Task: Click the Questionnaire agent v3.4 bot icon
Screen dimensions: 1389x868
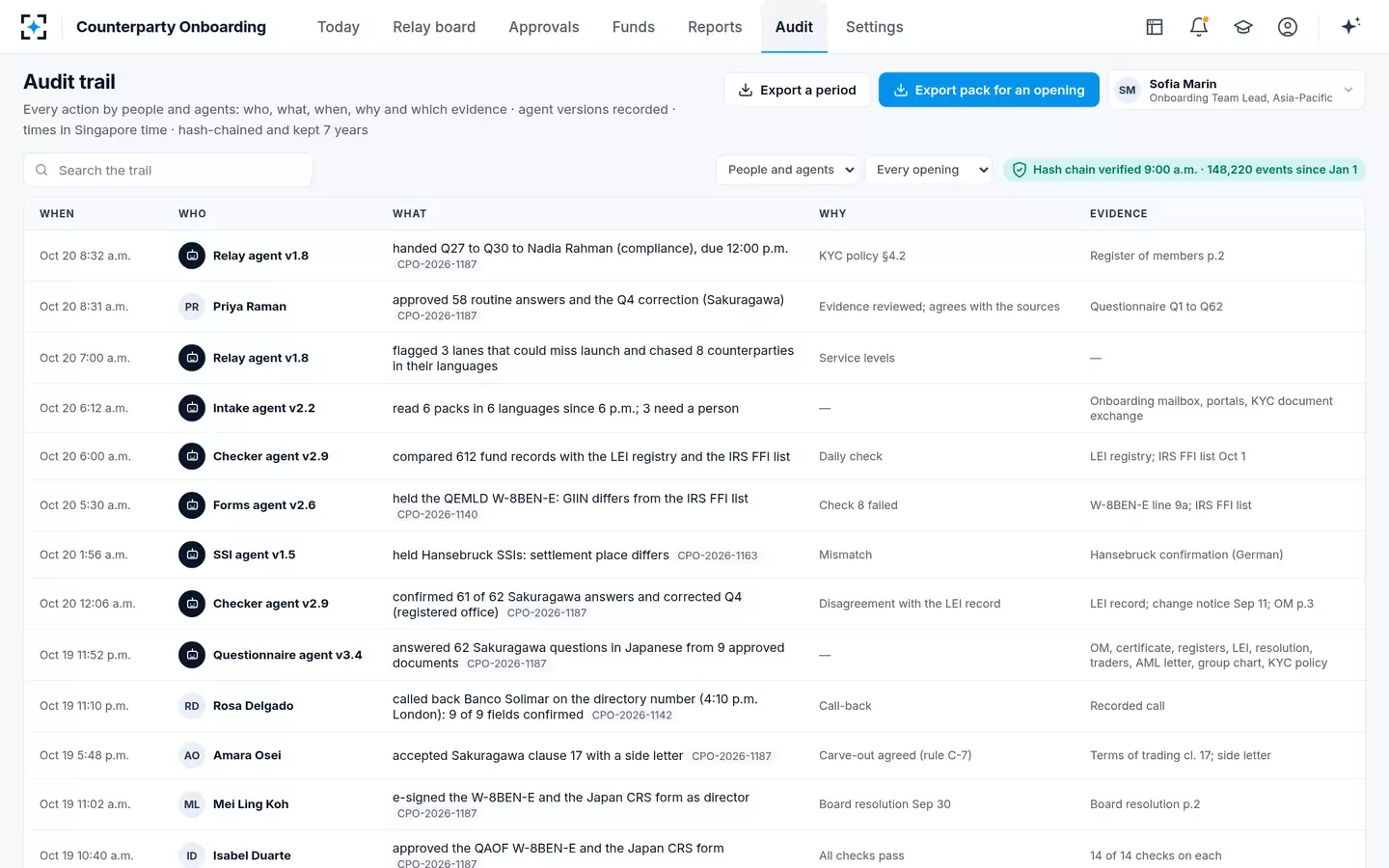Action: pos(192,655)
